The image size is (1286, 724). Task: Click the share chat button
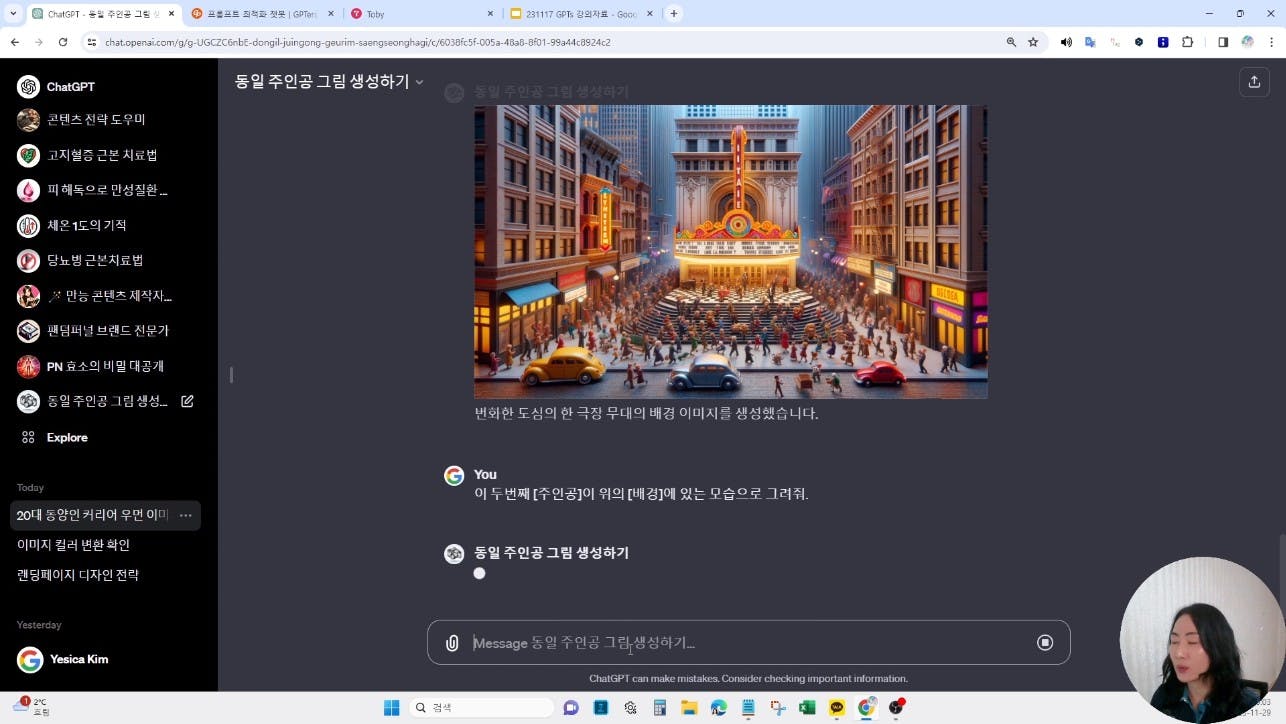click(1254, 82)
